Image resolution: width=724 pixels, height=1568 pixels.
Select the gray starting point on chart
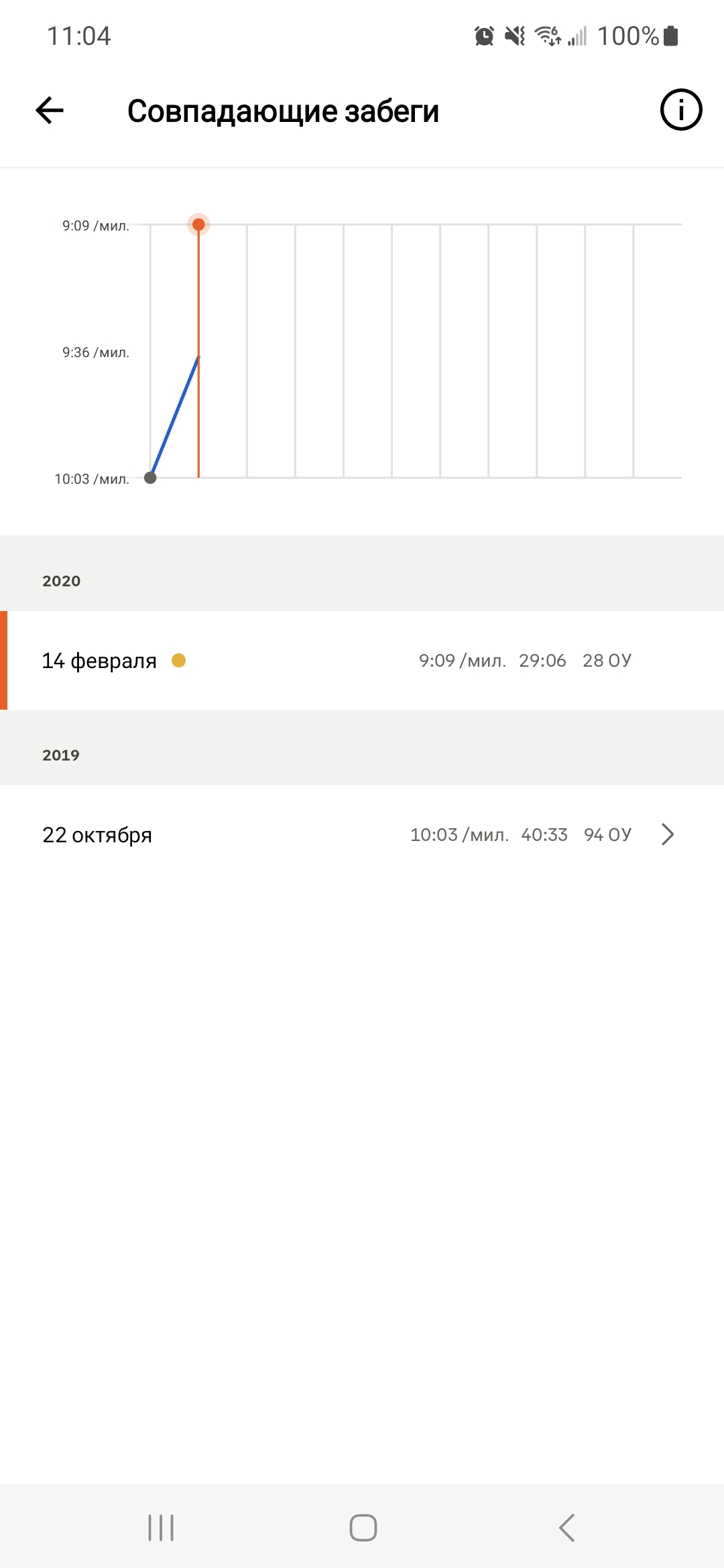tap(150, 478)
